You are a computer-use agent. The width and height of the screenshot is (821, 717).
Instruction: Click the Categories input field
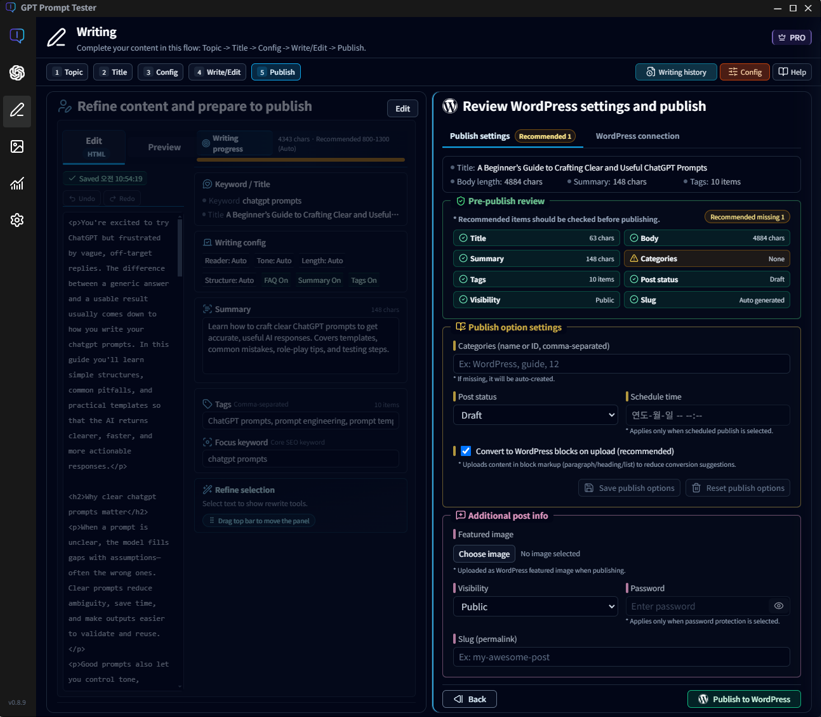point(621,364)
